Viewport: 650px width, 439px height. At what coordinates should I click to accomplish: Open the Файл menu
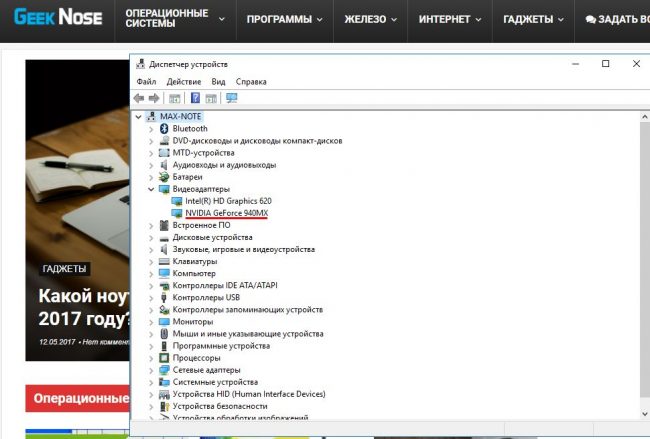point(146,82)
